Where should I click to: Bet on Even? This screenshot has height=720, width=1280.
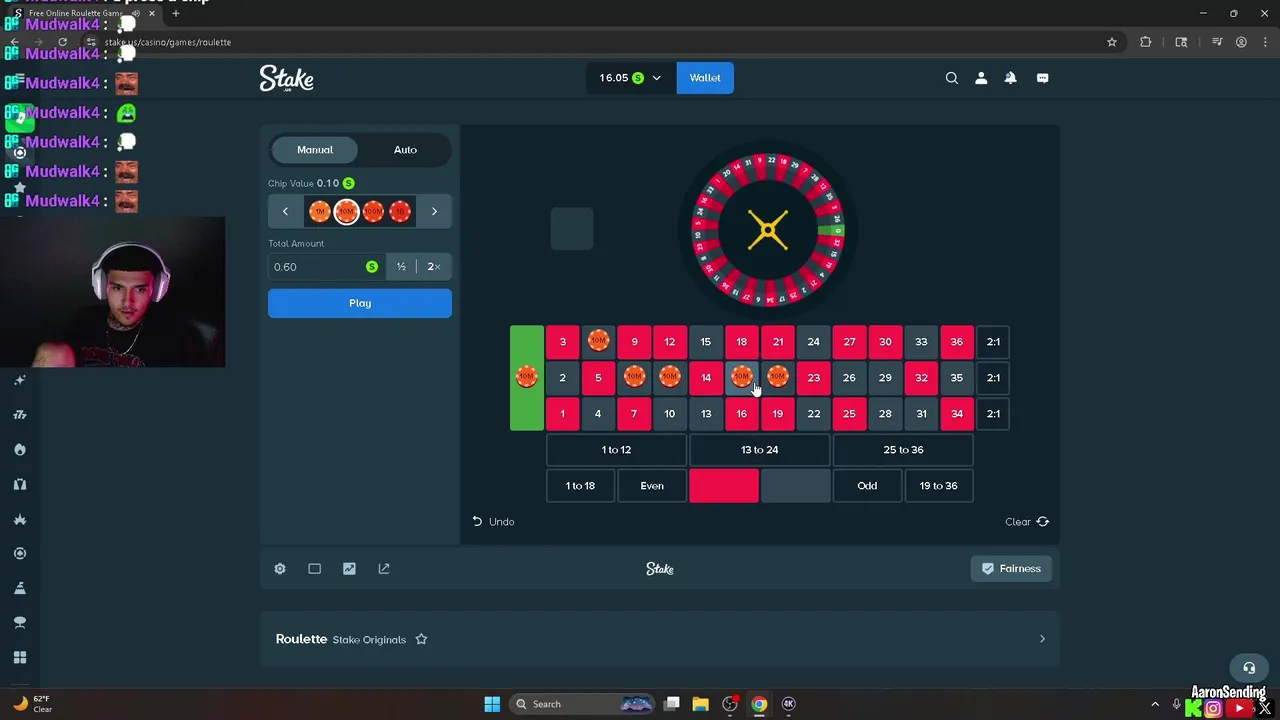click(652, 486)
